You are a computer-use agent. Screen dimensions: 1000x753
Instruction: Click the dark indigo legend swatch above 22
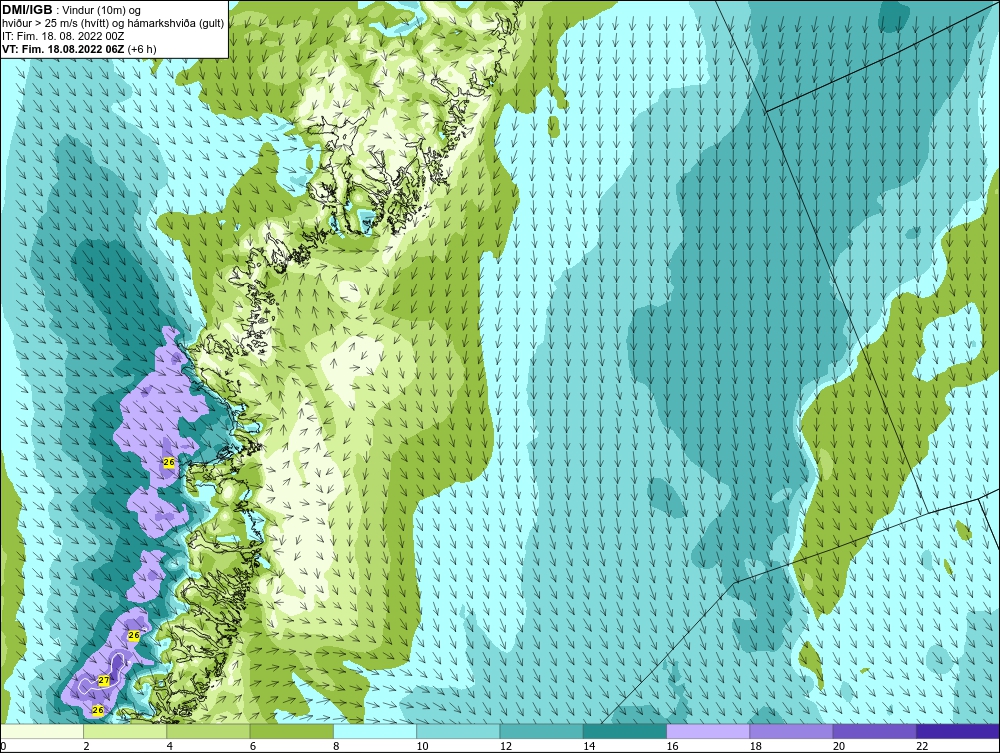click(957, 731)
